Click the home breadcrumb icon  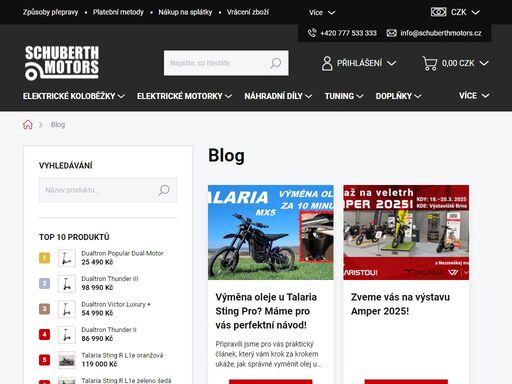click(x=28, y=125)
